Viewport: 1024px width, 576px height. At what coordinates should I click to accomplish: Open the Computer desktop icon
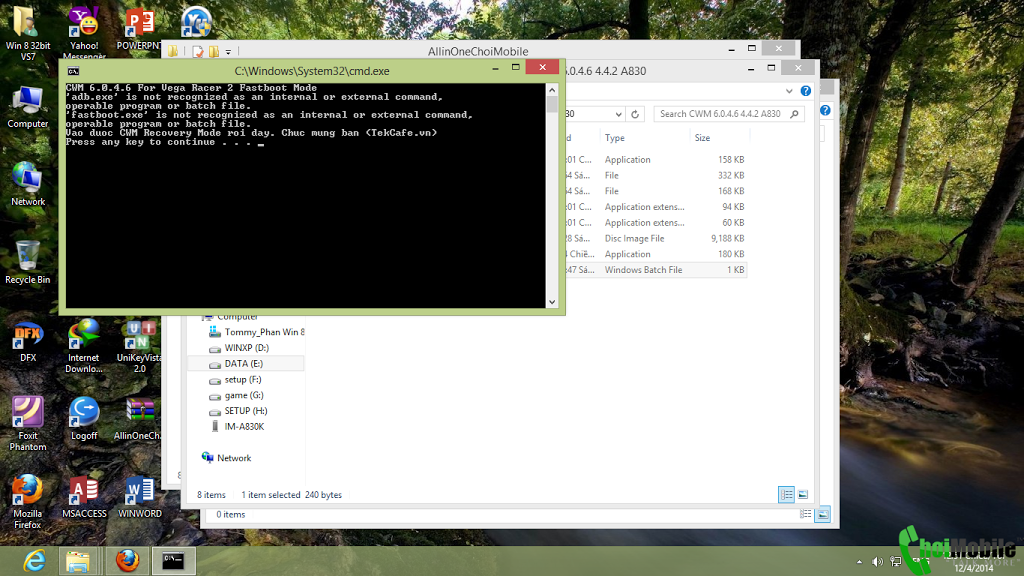pyautogui.click(x=27, y=108)
